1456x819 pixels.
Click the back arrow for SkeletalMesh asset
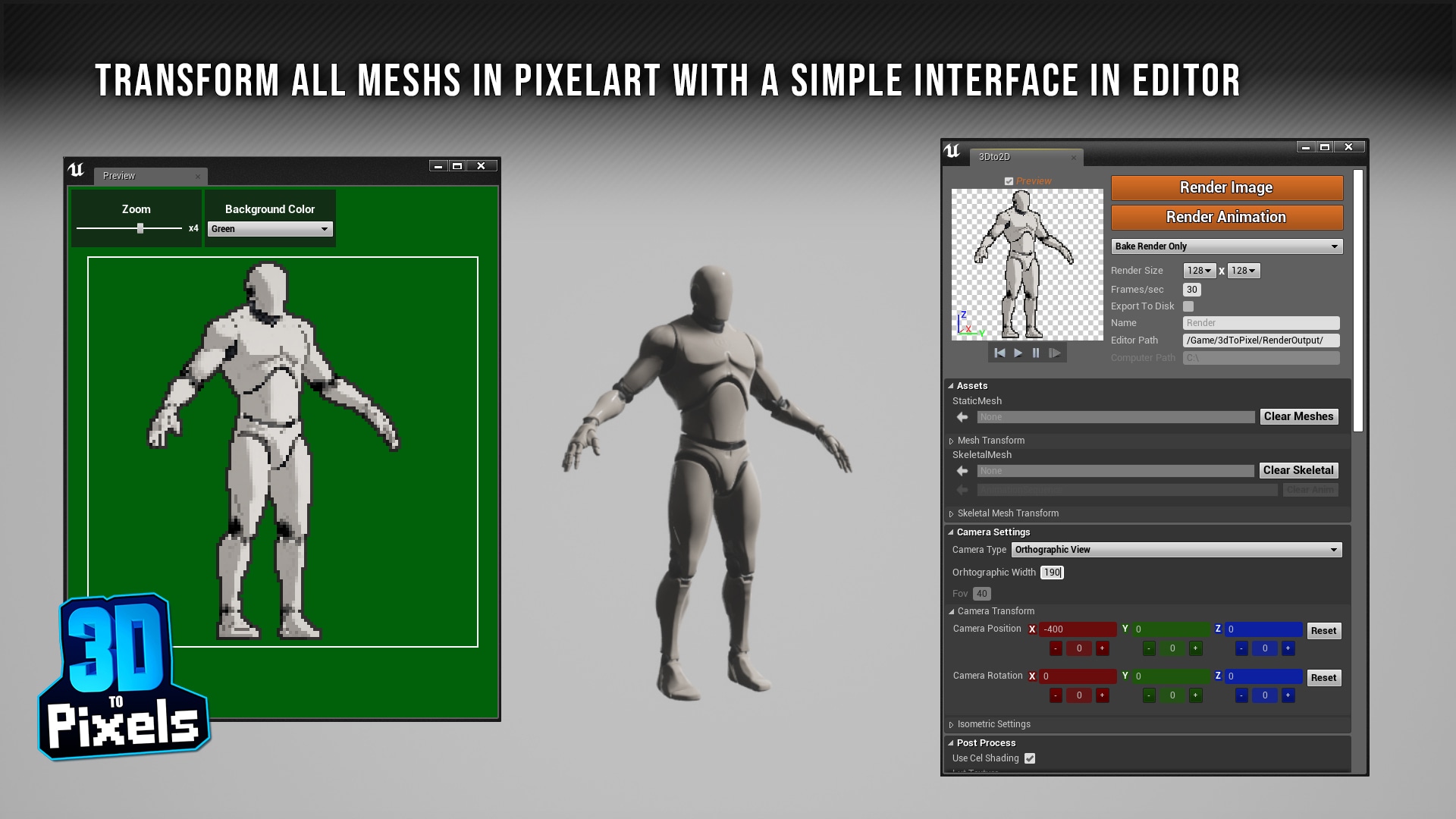(x=963, y=470)
